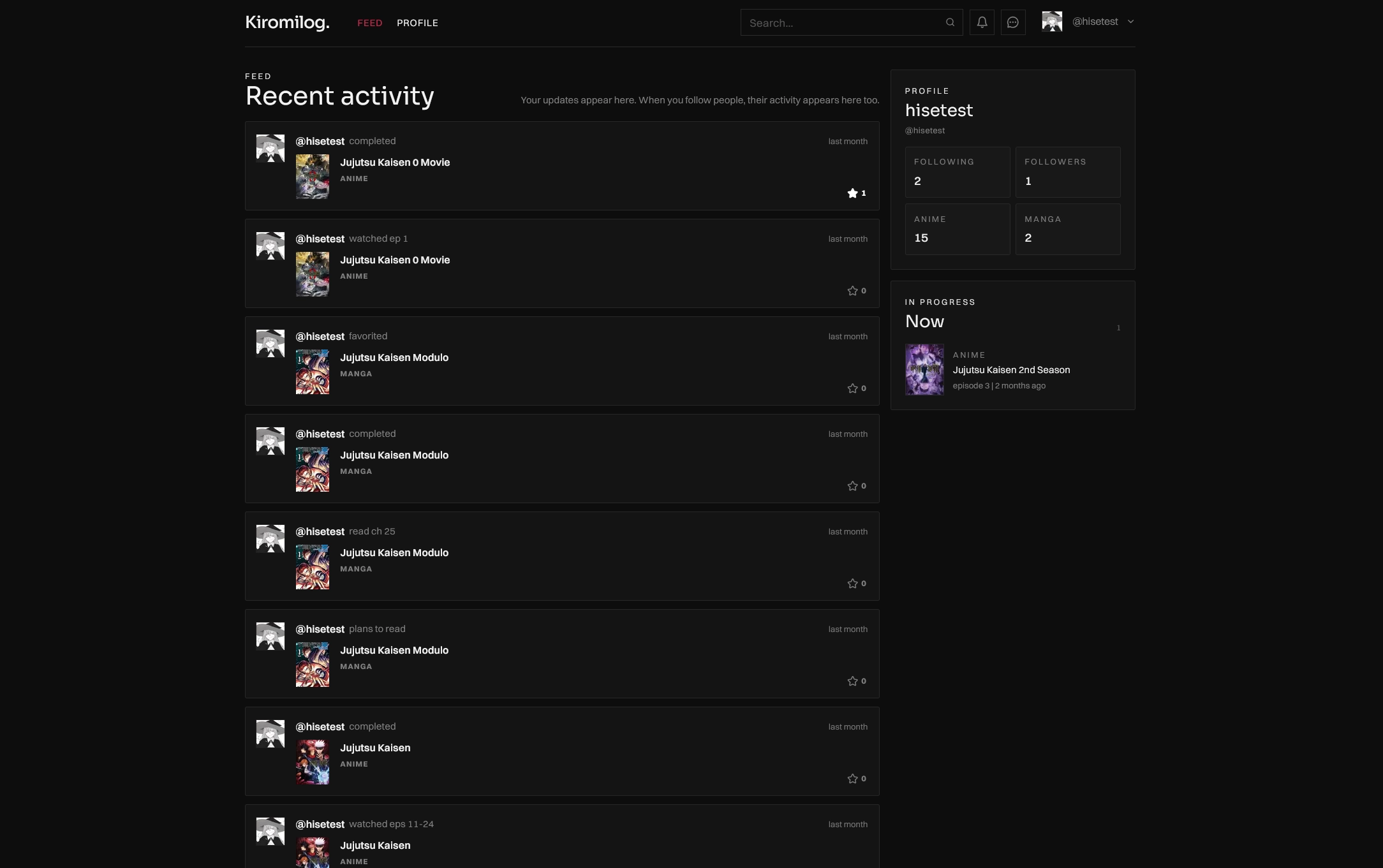
Task: Open Jujutsu Kaisen Modulo title in read ch 25 post
Action: tap(394, 553)
